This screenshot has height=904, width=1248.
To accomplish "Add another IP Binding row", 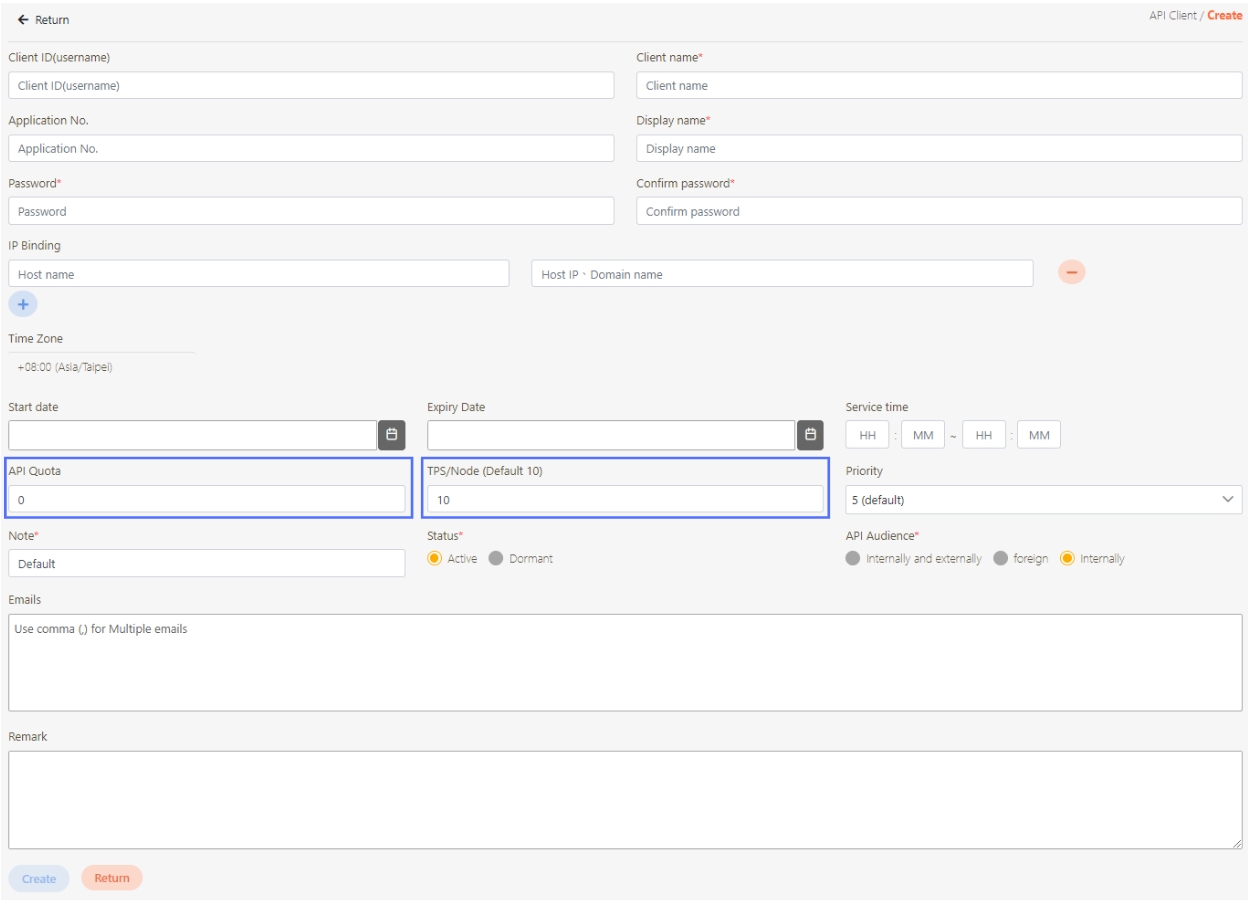I will pyautogui.click(x=23, y=304).
